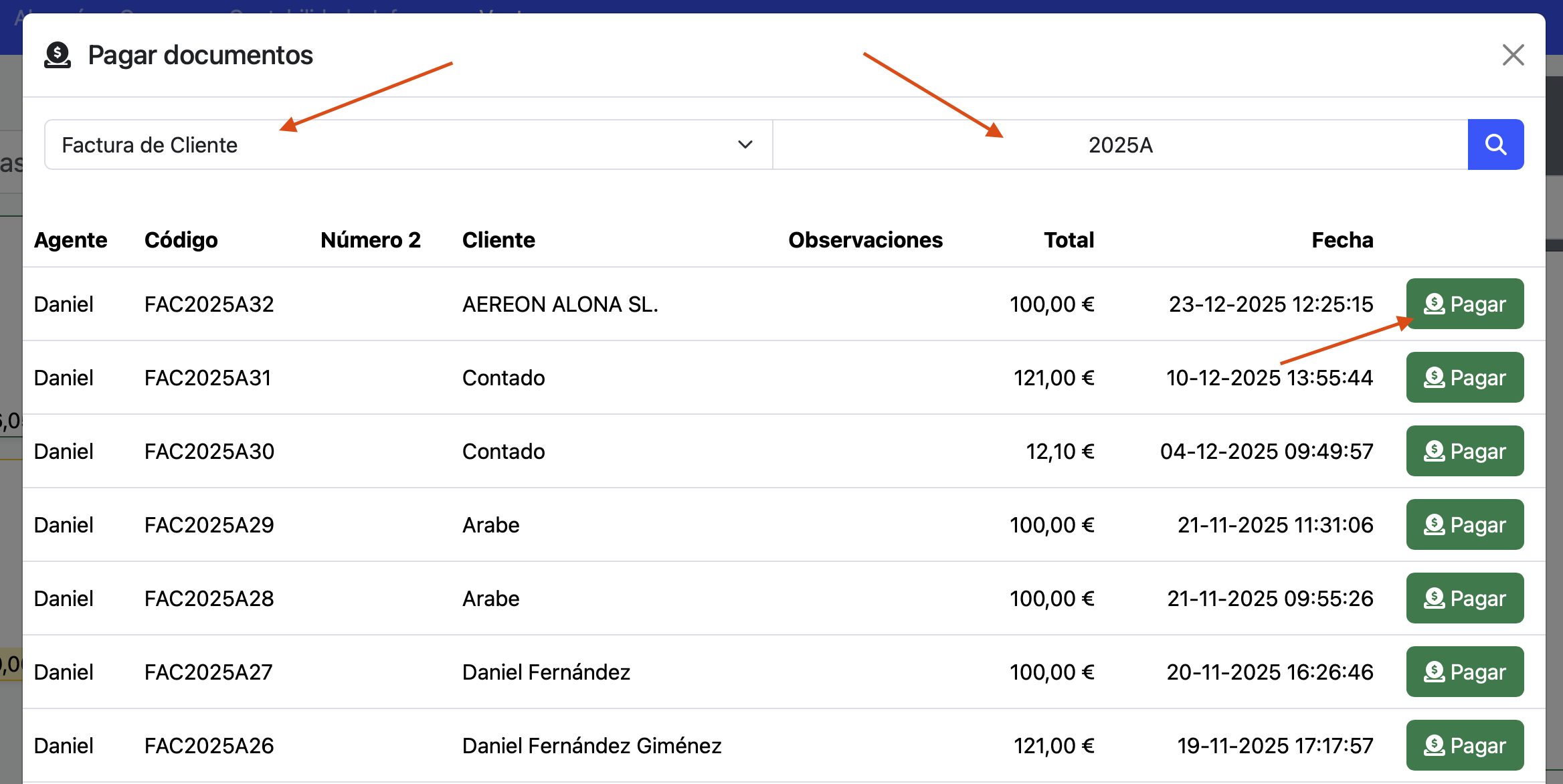Click the dollar icon on Pagar for FAC2025A28
This screenshot has width=1563, height=784.
point(1434,598)
